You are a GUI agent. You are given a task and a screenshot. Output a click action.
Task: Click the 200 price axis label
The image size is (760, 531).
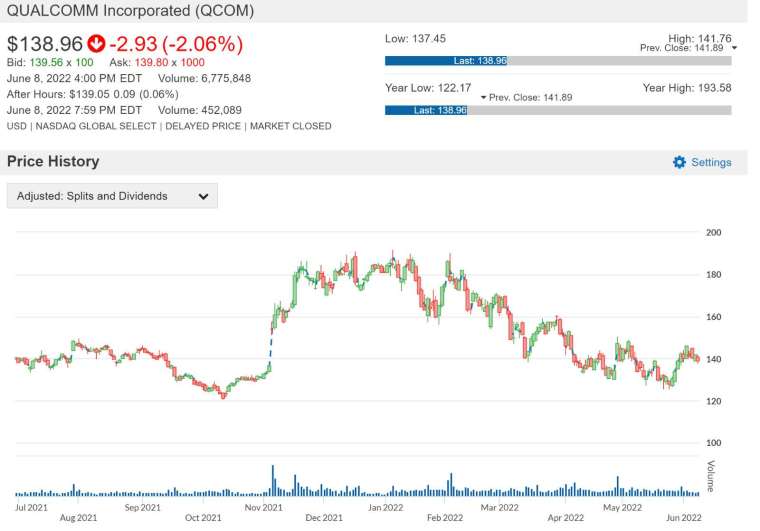(x=713, y=233)
